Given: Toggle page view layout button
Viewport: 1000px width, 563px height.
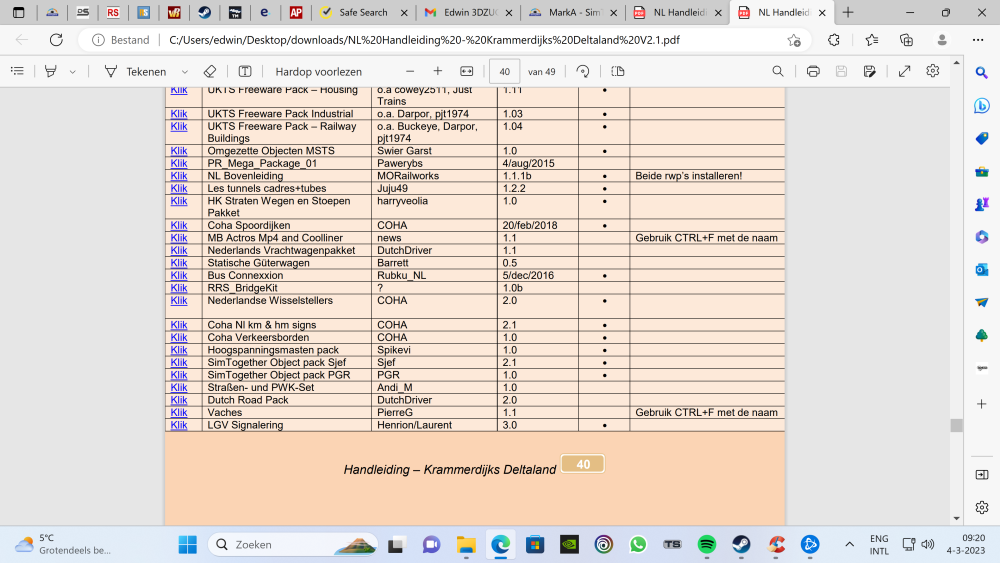Looking at the screenshot, I should [x=618, y=71].
